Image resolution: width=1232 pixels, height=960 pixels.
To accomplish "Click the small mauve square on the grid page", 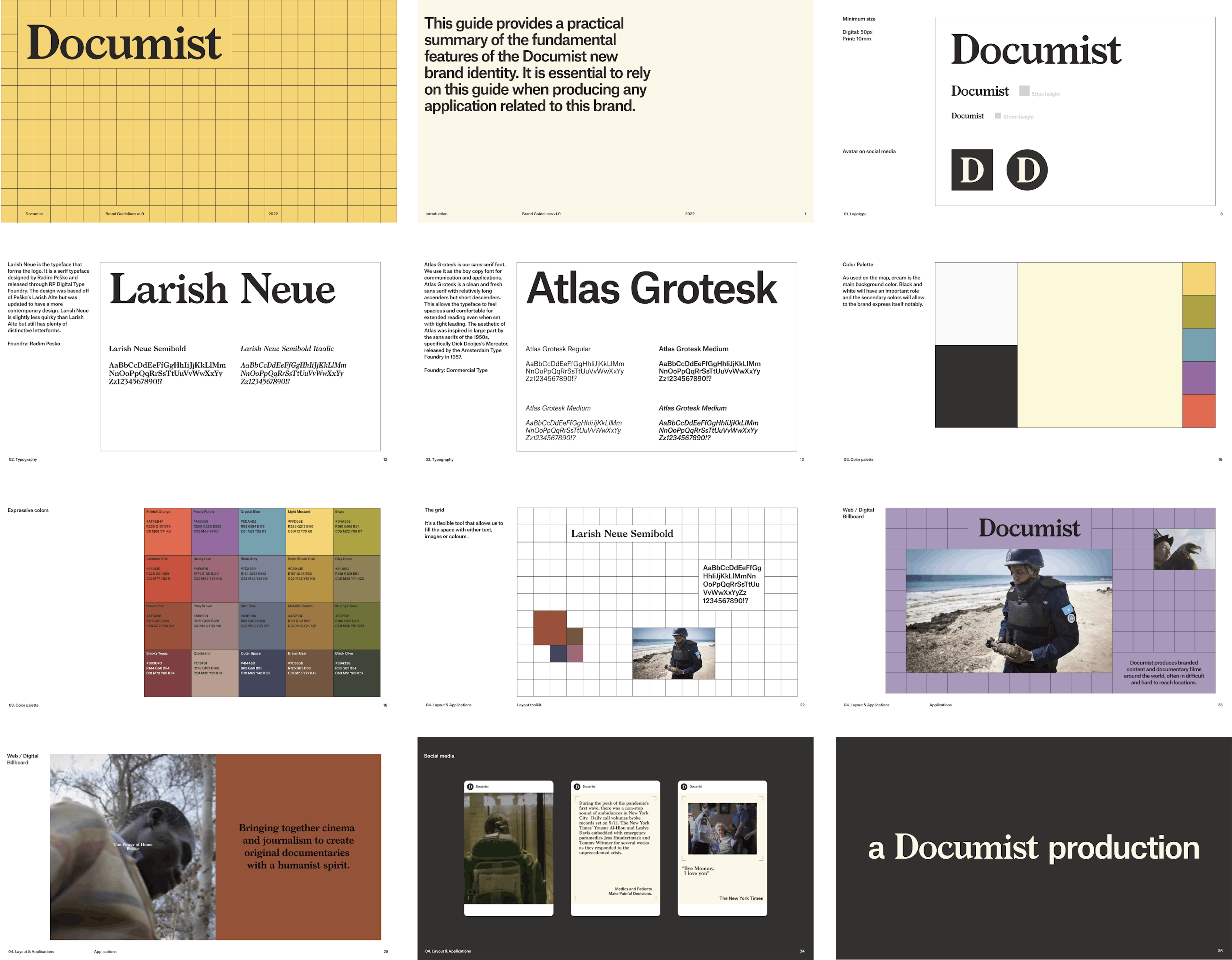I will click(575, 653).
